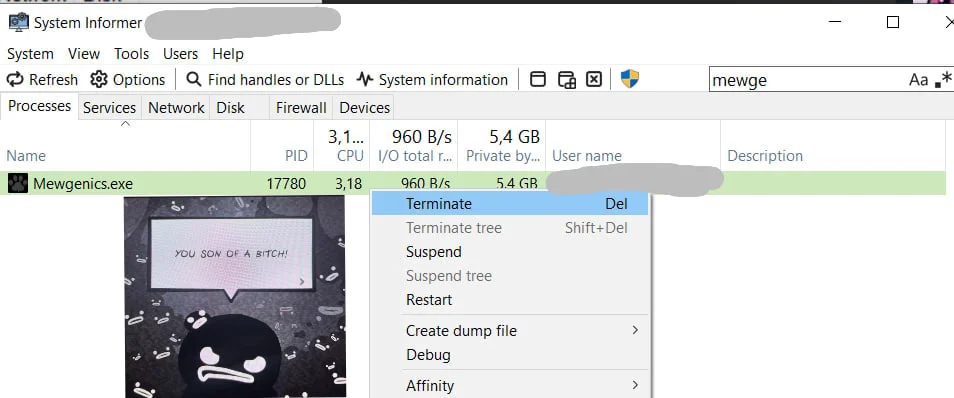Click the System Informer title bar icon
The width and height of the screenshot is (954, 398).
[x=18, y=23]
